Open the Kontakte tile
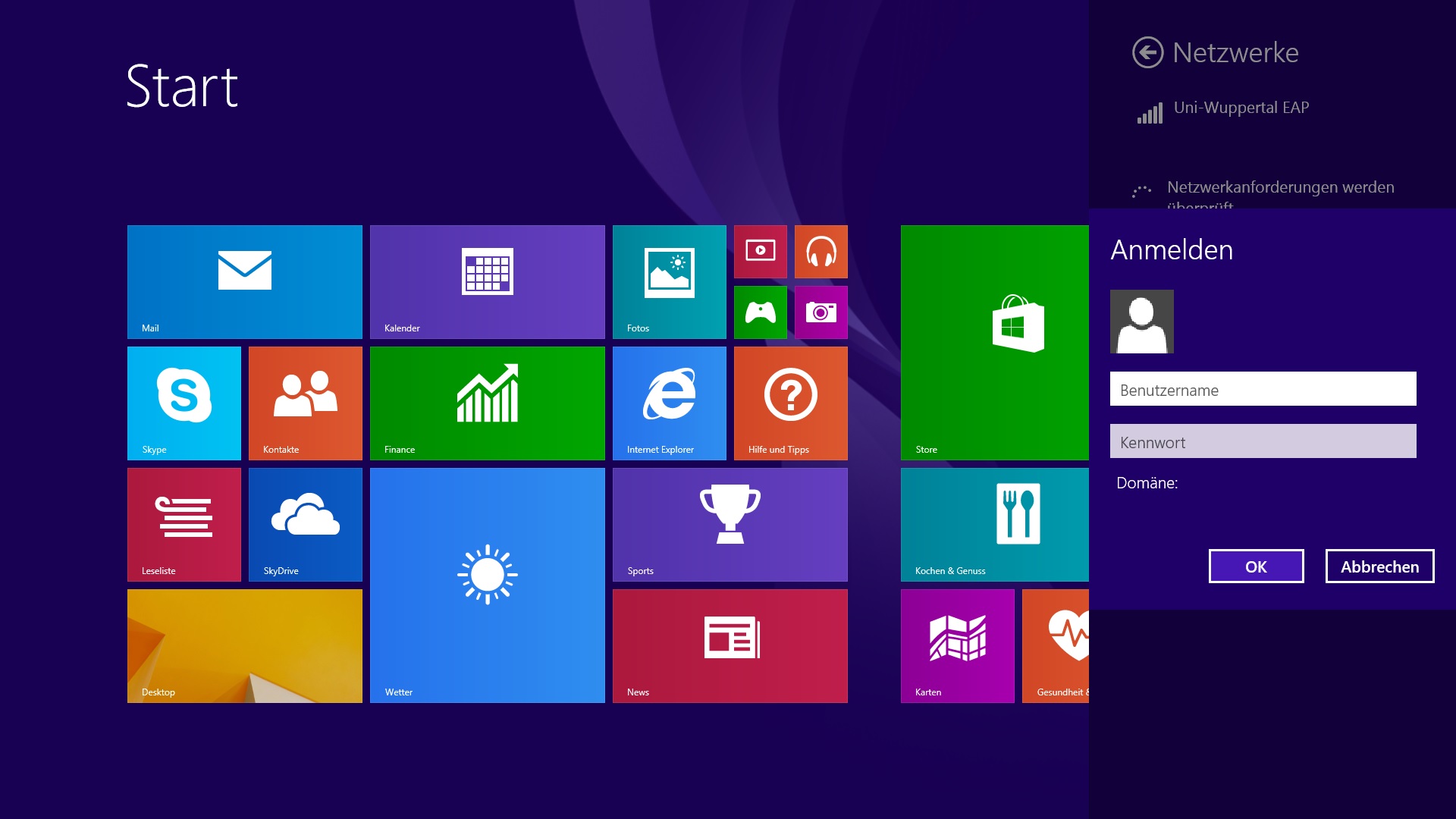The image size is (1456, 819). coord(305,403)
